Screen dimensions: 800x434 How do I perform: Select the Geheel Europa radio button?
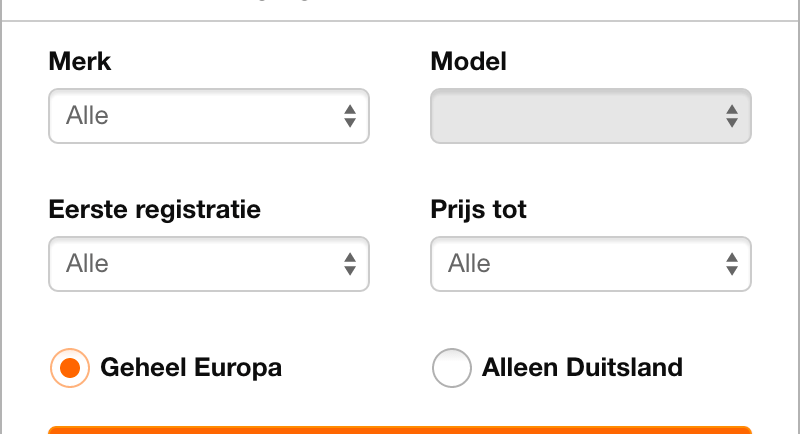click(70, 368)
